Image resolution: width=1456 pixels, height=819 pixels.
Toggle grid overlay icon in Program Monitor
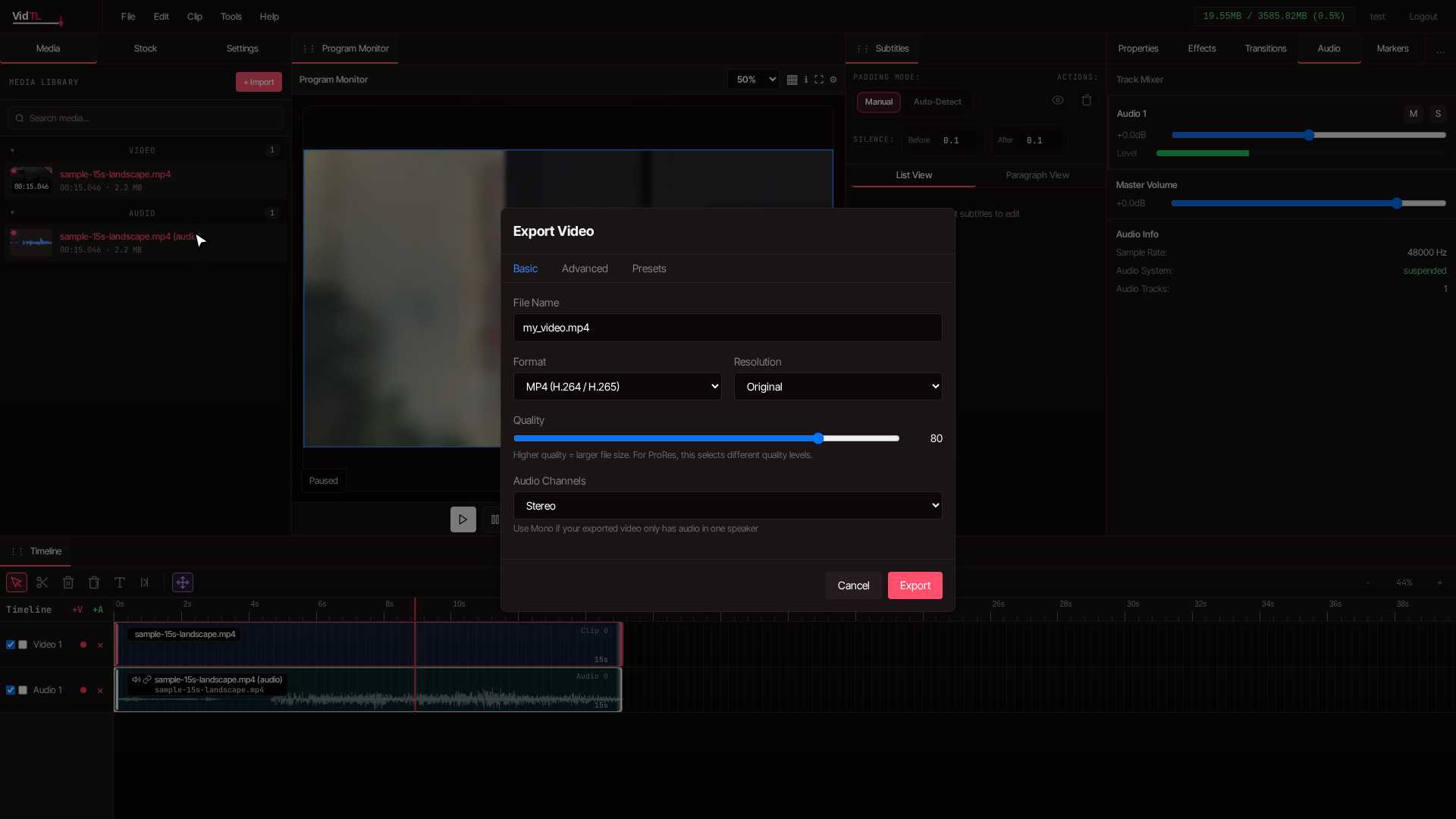[x=792, y=80]
